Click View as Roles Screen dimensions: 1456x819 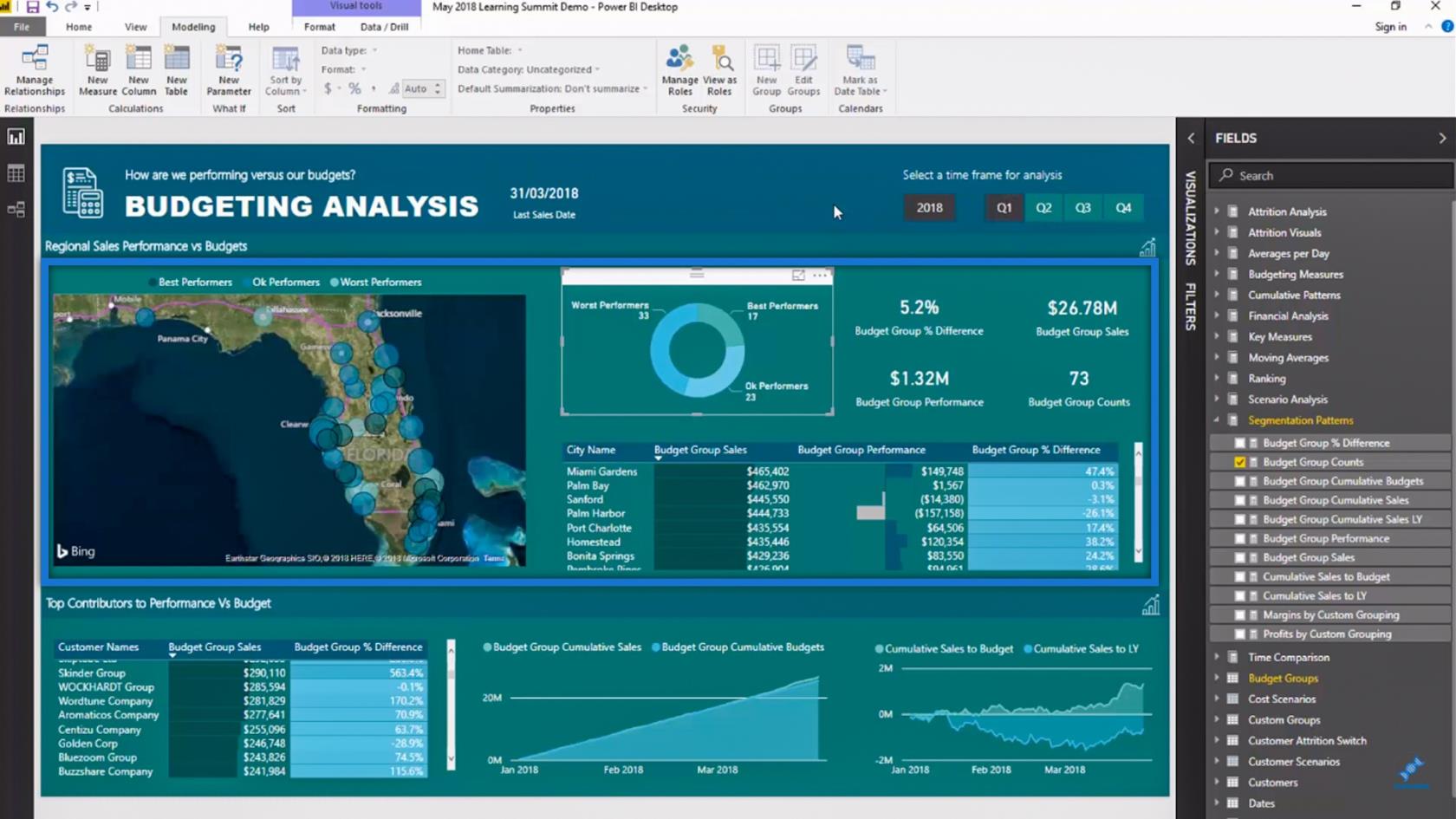point(719,71)
